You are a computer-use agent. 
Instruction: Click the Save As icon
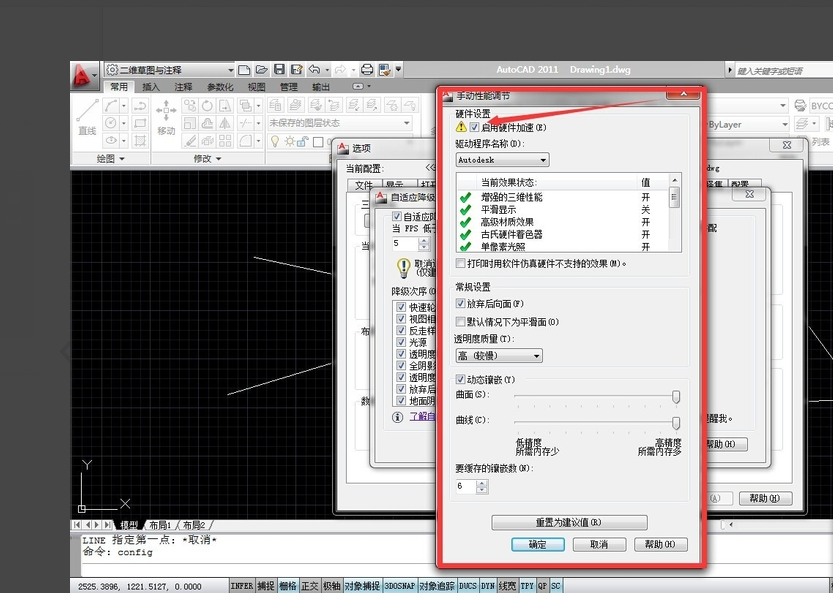[x=296, y=70]
